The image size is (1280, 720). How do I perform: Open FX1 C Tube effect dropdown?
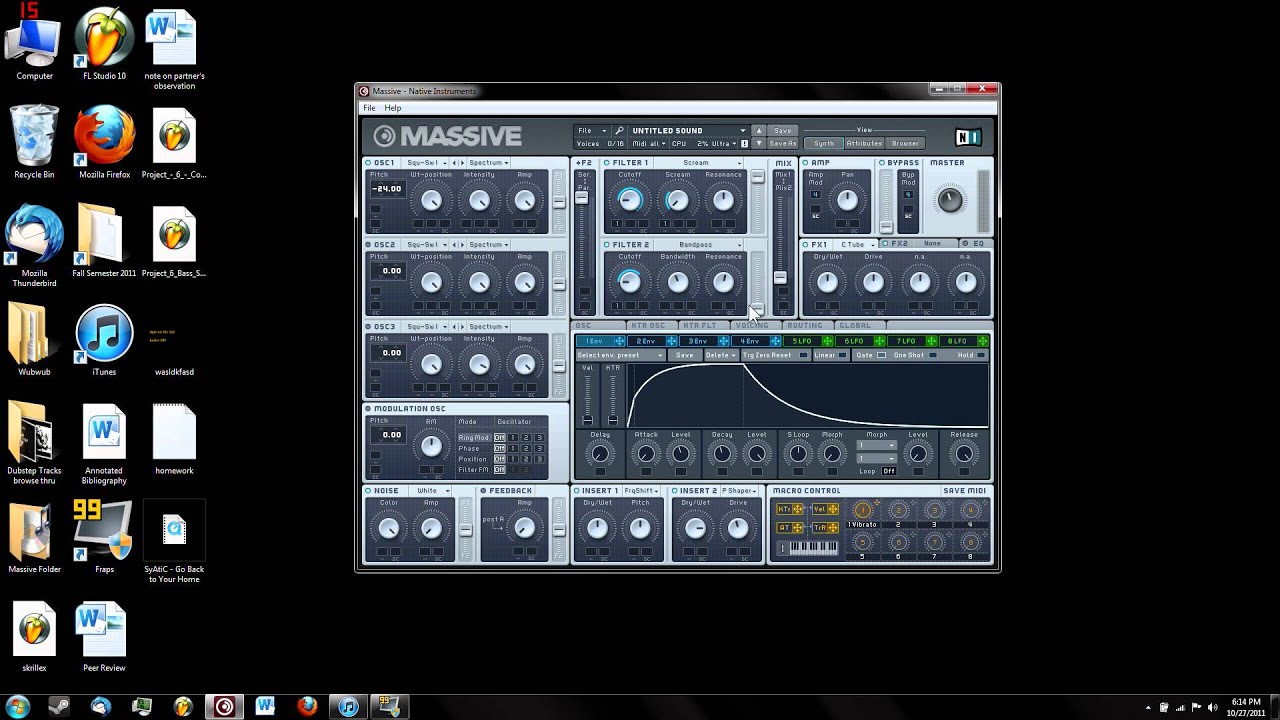click(x=857, y=244)
